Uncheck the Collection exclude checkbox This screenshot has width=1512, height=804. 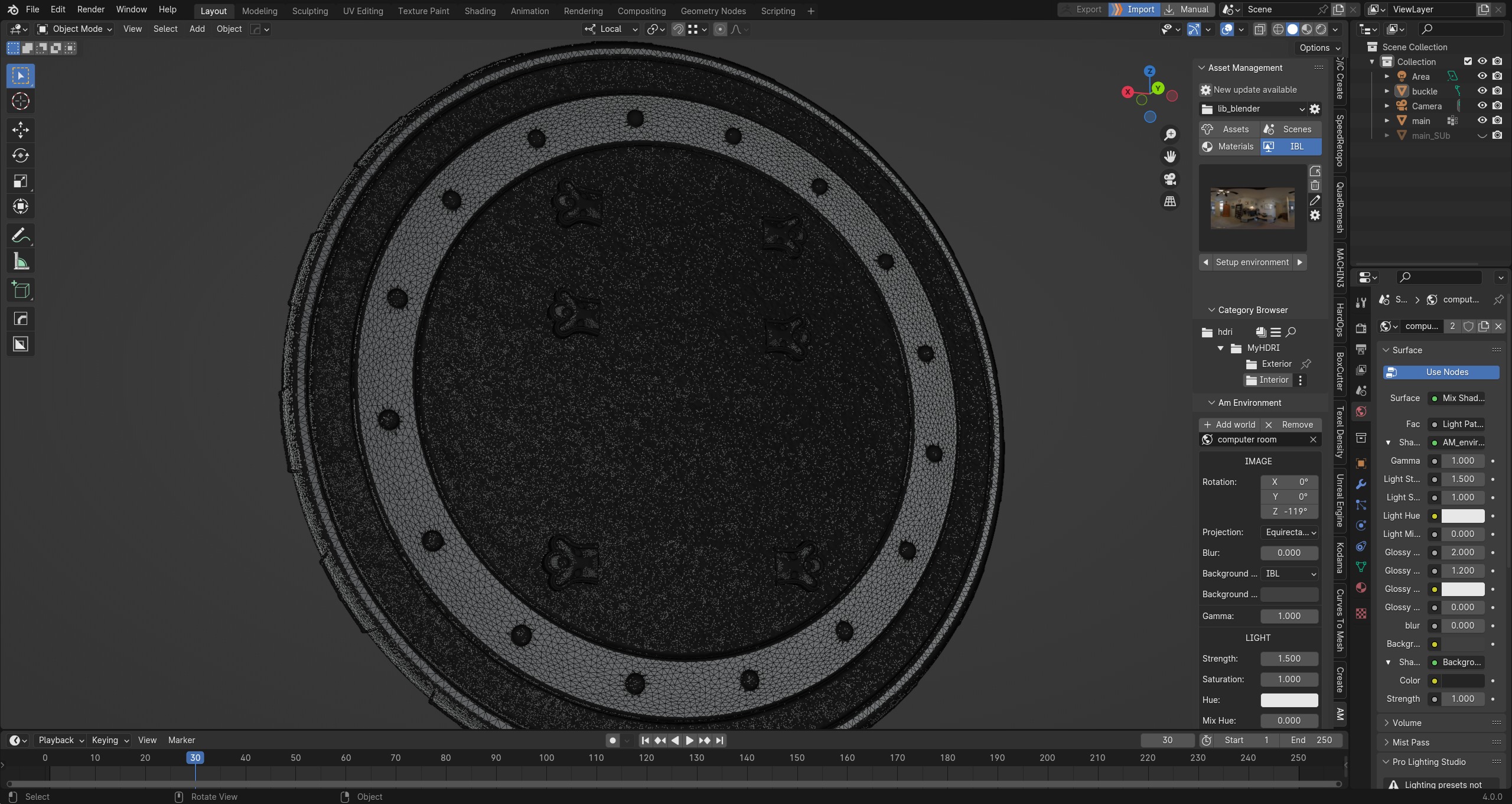1468,61
